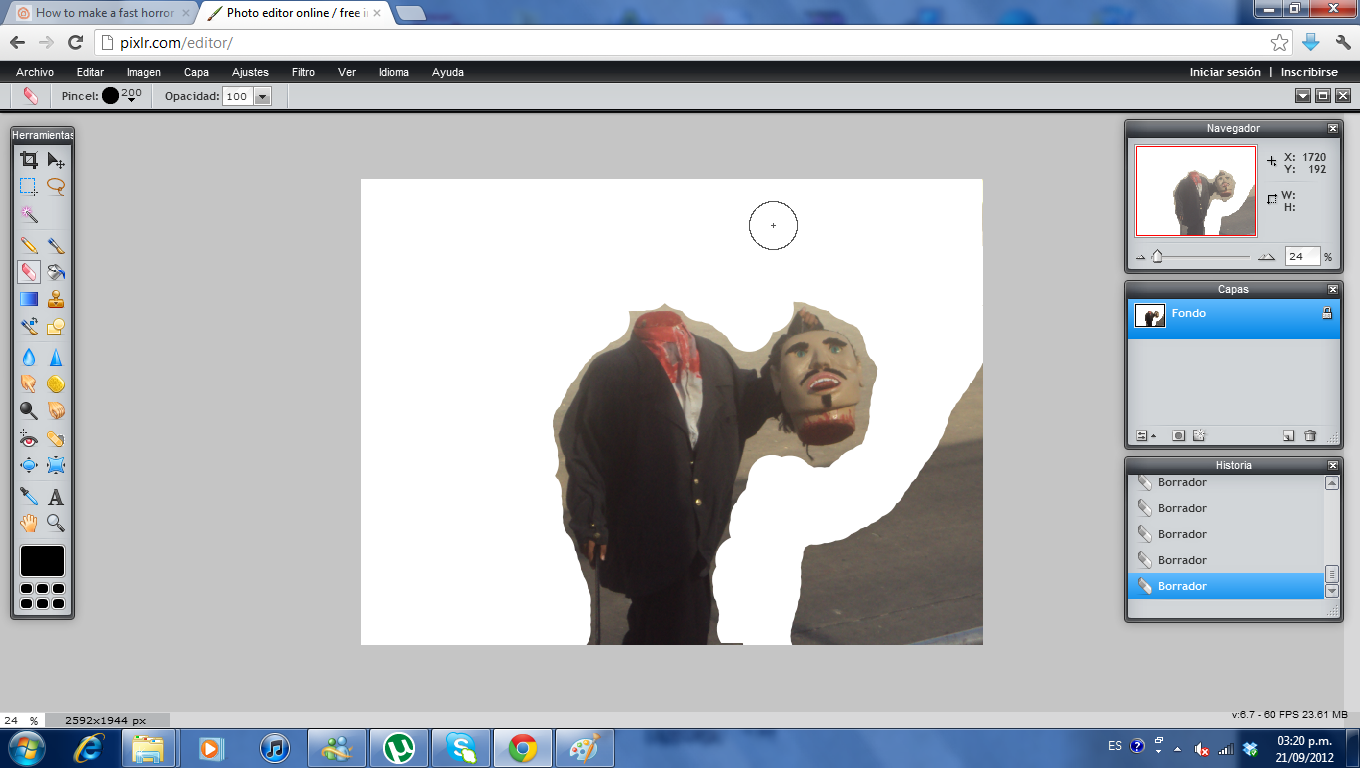This screenshot has width=1360, height=768.
Task: Select the Colorpicker eyedropper tool
Action: coord(29,496)
